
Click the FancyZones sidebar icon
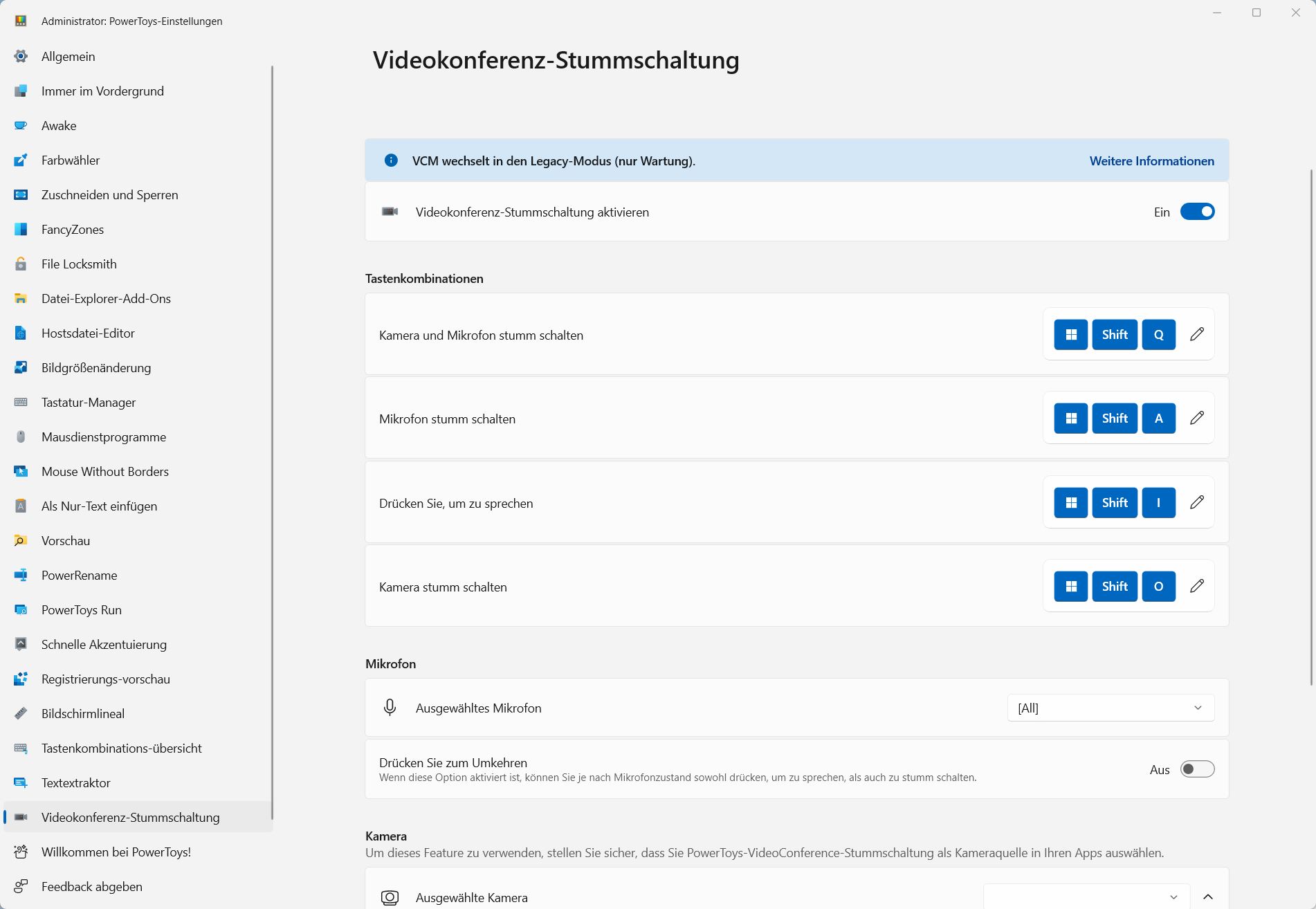21,230
